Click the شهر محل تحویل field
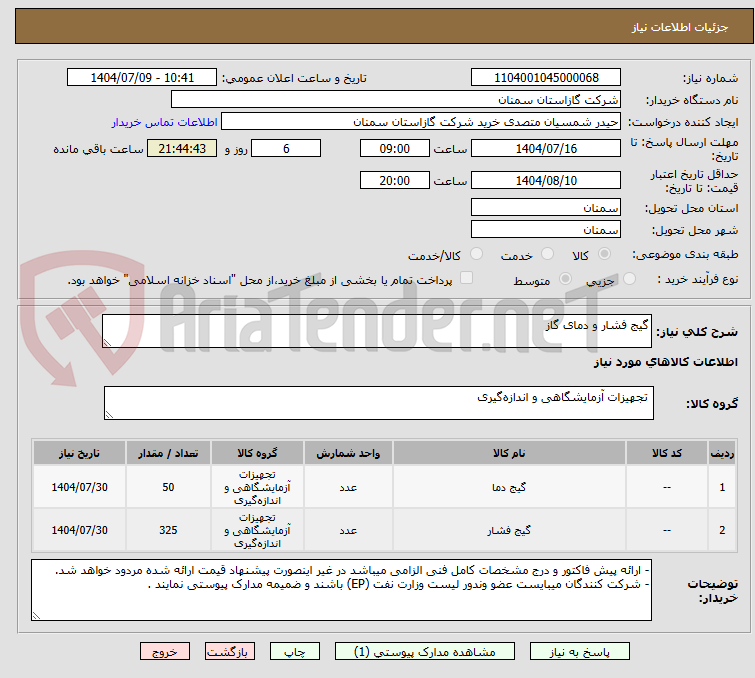The image size is (755, 678). point(546,229)
